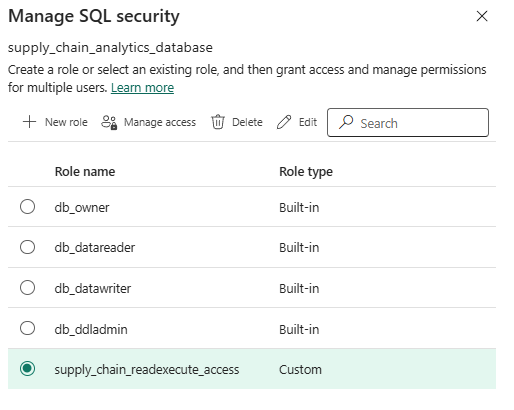Click Built-in type in db_ddladmin row
Screen dimensions: 514x410
click(299, 330)
